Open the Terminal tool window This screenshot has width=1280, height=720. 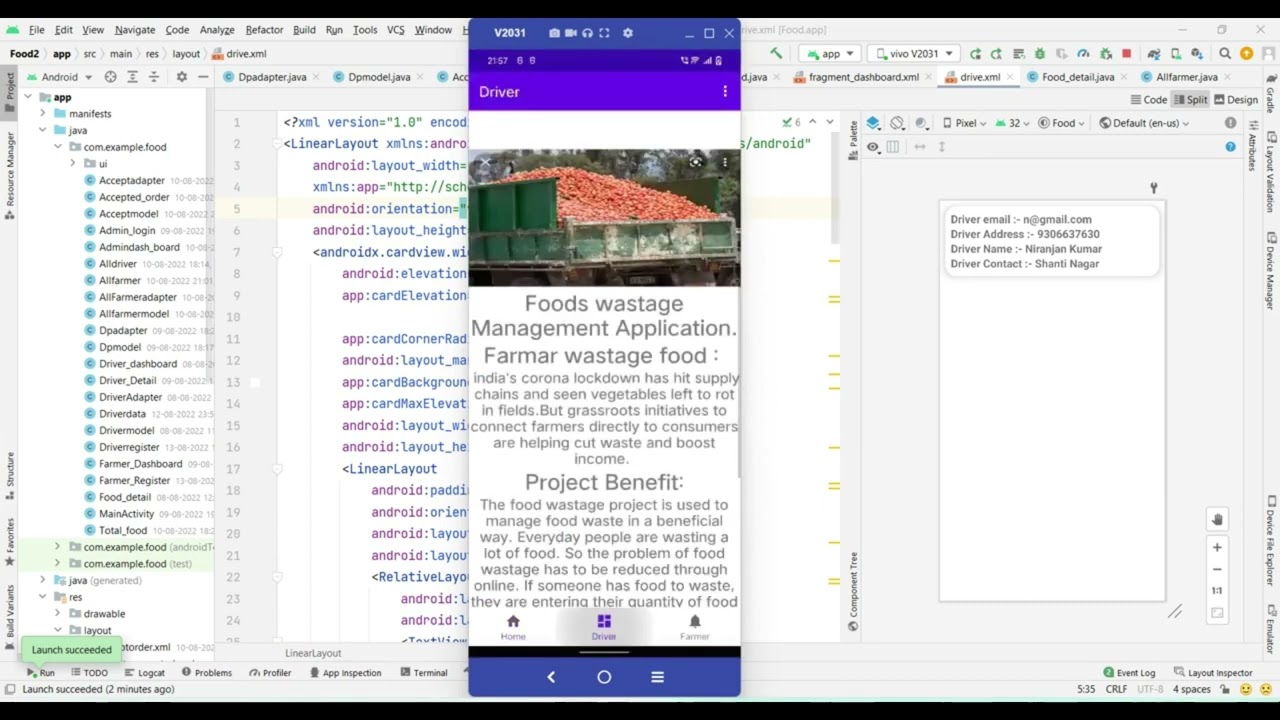(x=424, y=673)
